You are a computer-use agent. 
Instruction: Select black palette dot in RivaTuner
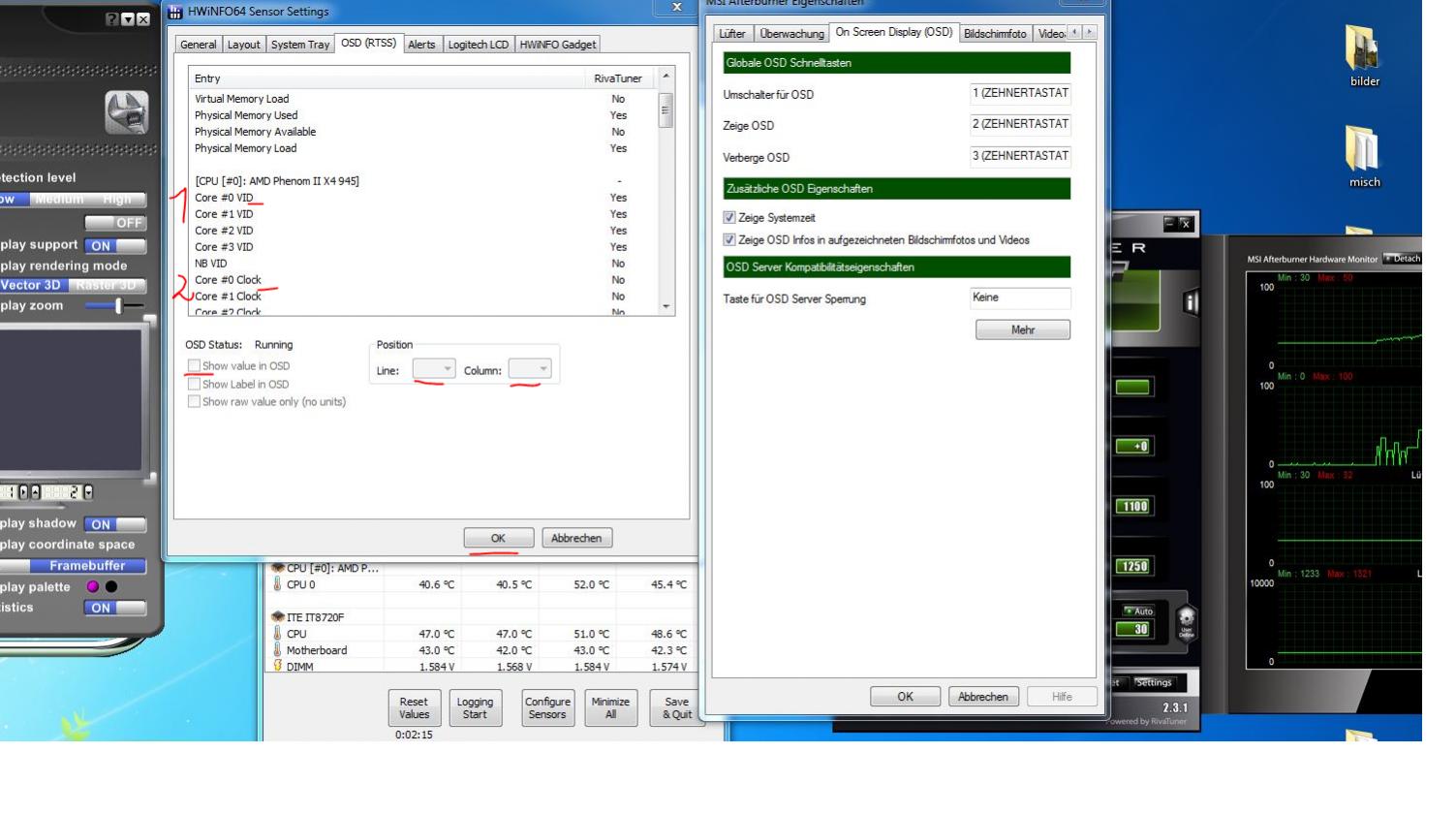pyautogui.click(x=111, y=586)
